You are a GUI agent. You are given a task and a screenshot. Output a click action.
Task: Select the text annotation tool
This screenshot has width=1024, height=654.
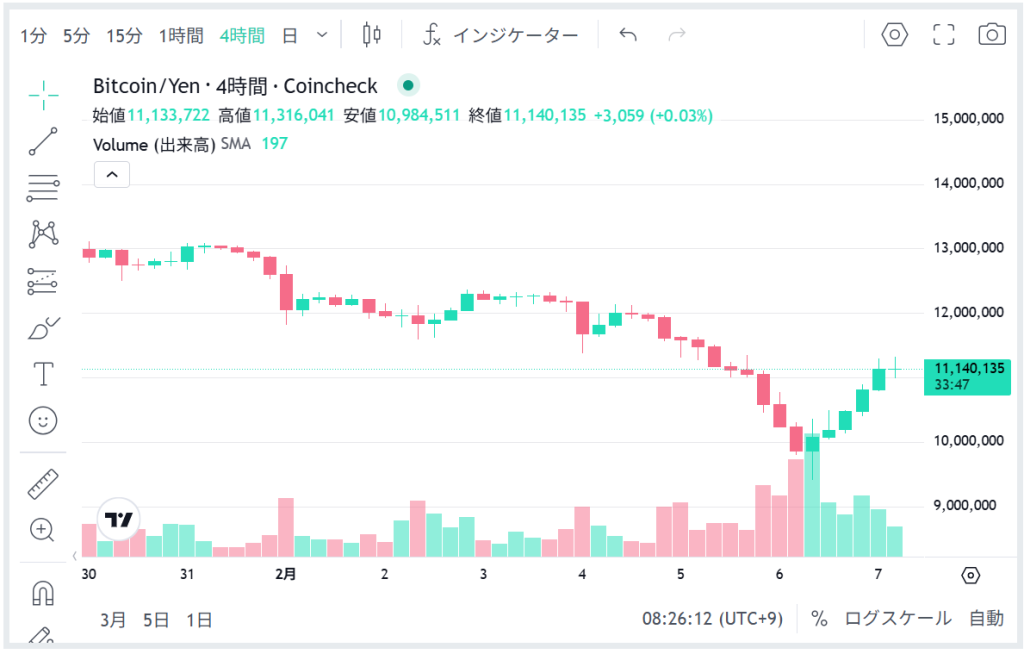pos(44,374)
